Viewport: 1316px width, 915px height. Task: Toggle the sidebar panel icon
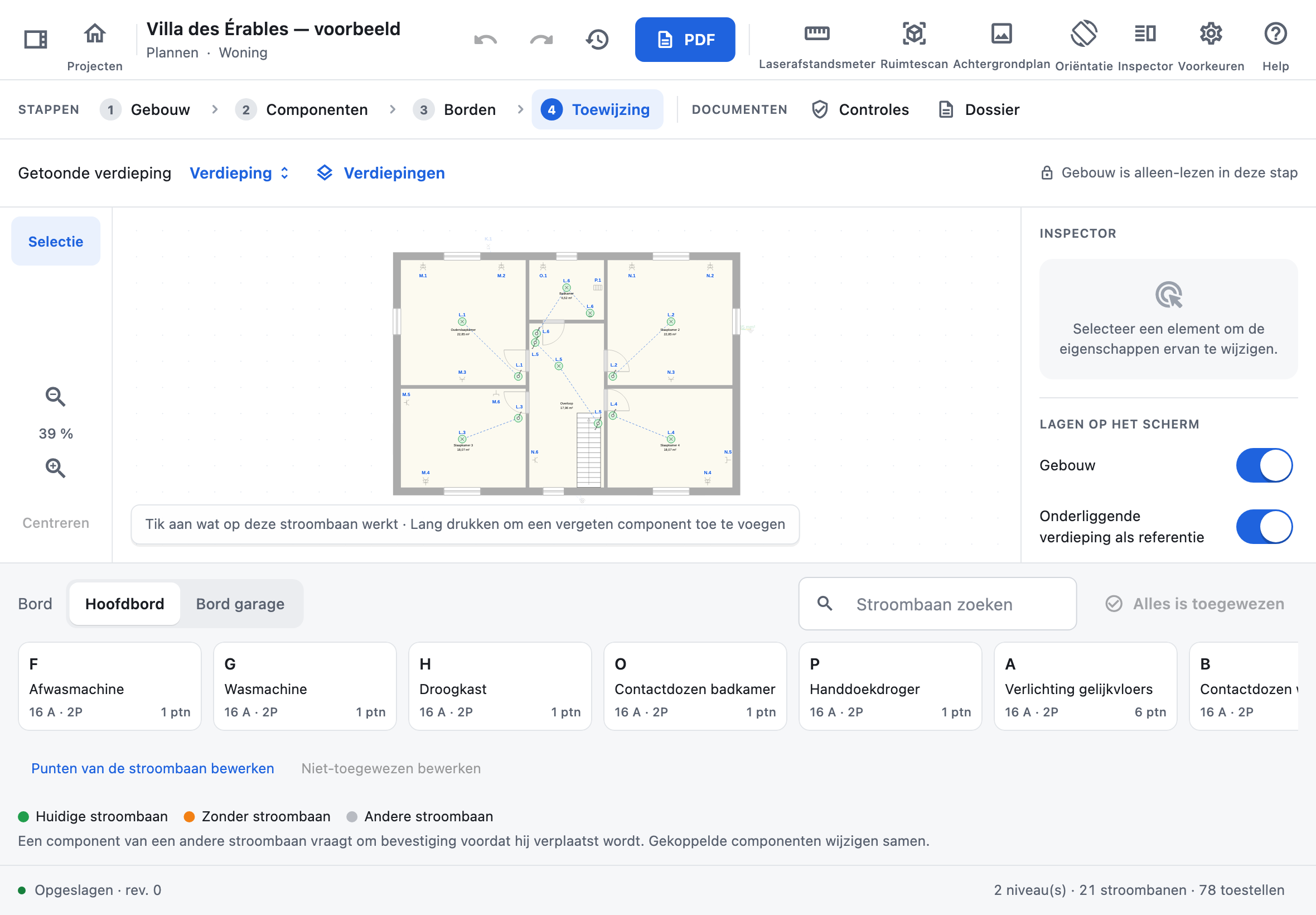pos(36,40)
